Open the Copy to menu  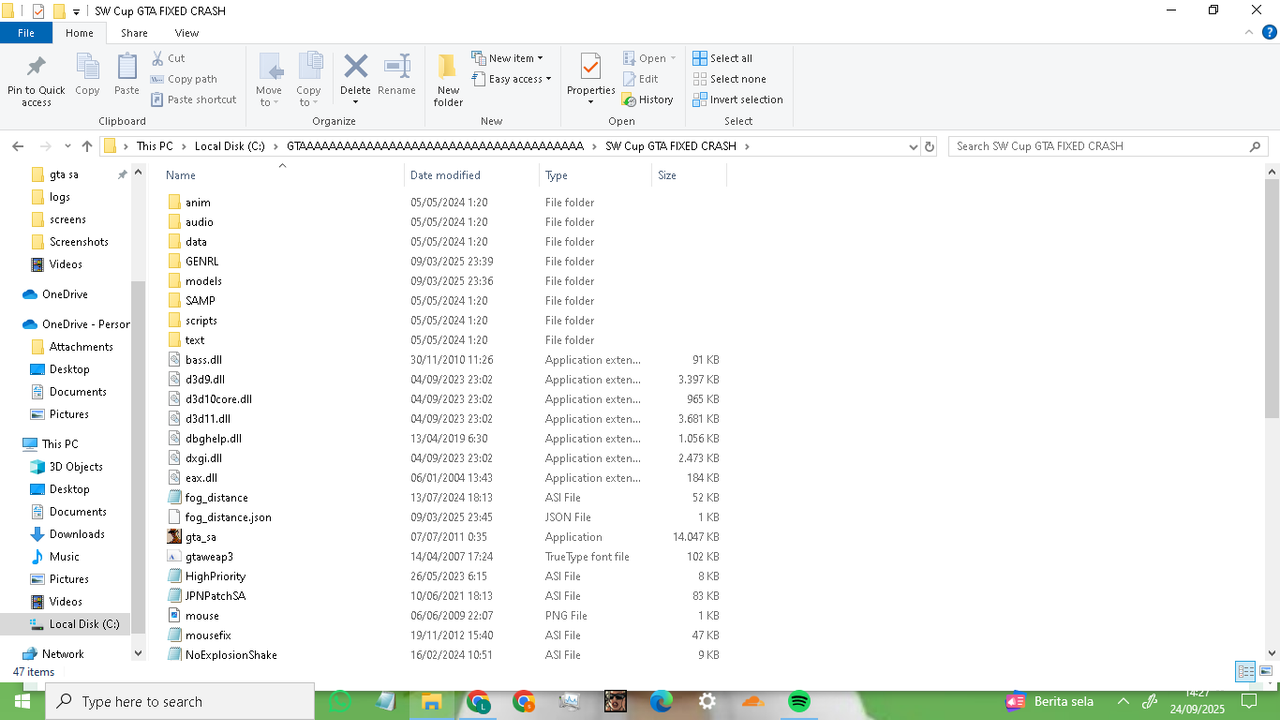point(309,79)
